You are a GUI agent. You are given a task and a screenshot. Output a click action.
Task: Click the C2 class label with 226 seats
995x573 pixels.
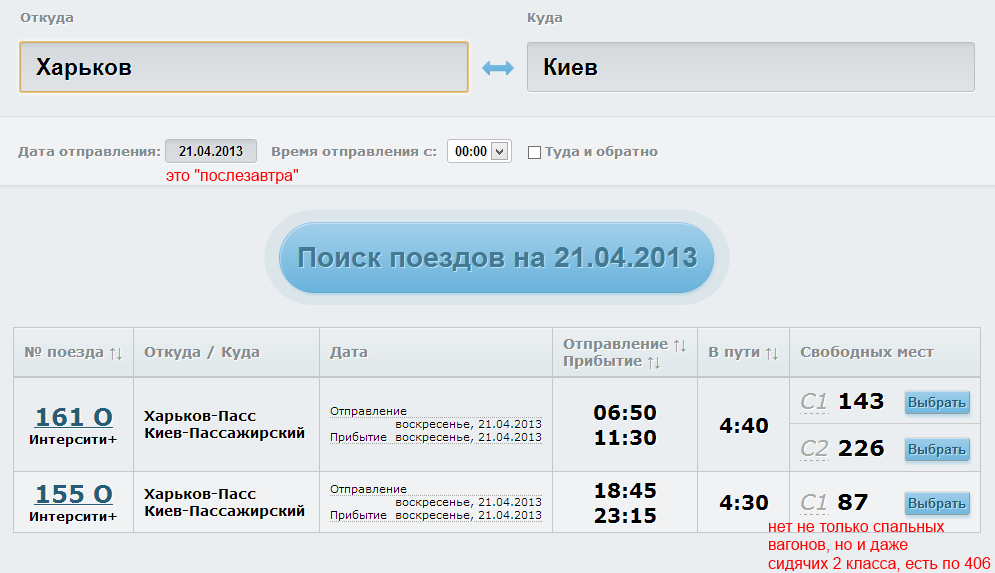click(814, 449)
